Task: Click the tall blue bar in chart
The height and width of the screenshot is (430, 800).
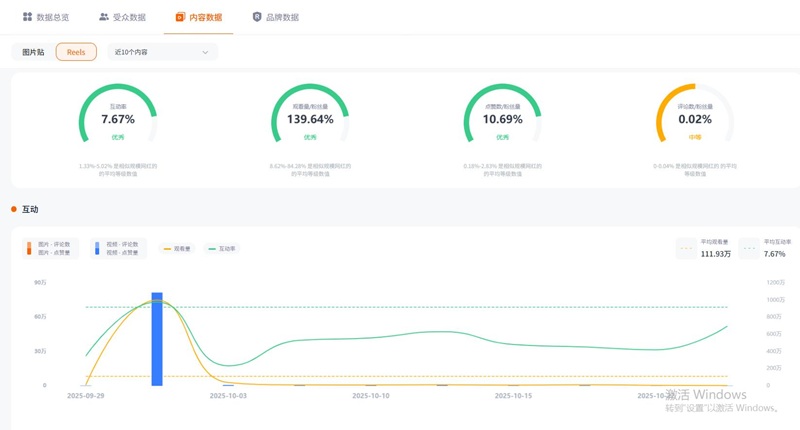Action: (157, 339)
